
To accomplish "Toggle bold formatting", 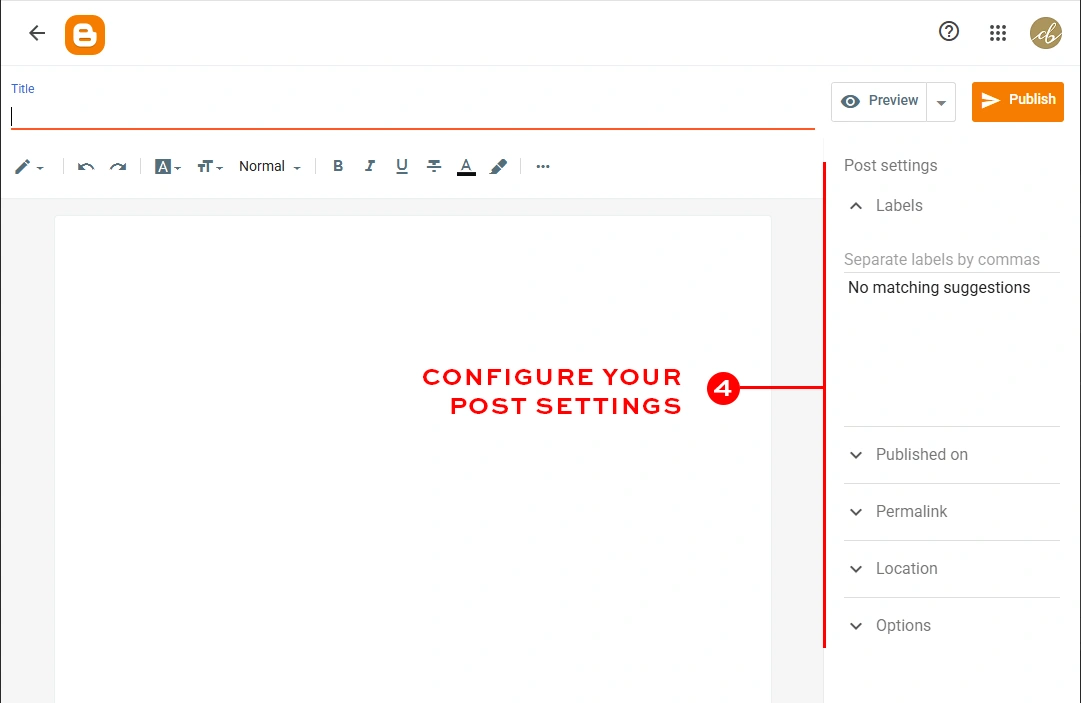I will pos(338,165).
